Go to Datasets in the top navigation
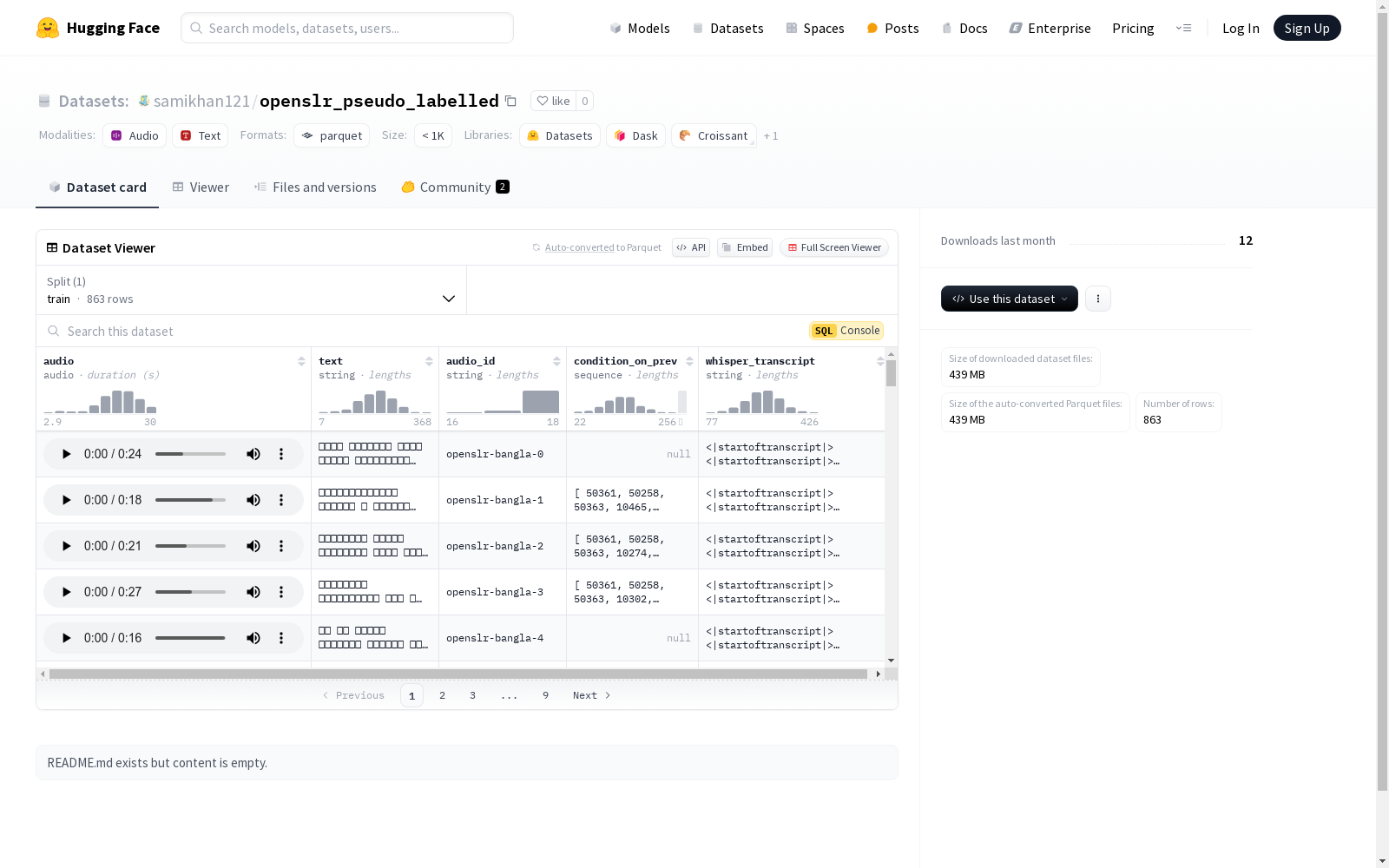 (727, 28)
